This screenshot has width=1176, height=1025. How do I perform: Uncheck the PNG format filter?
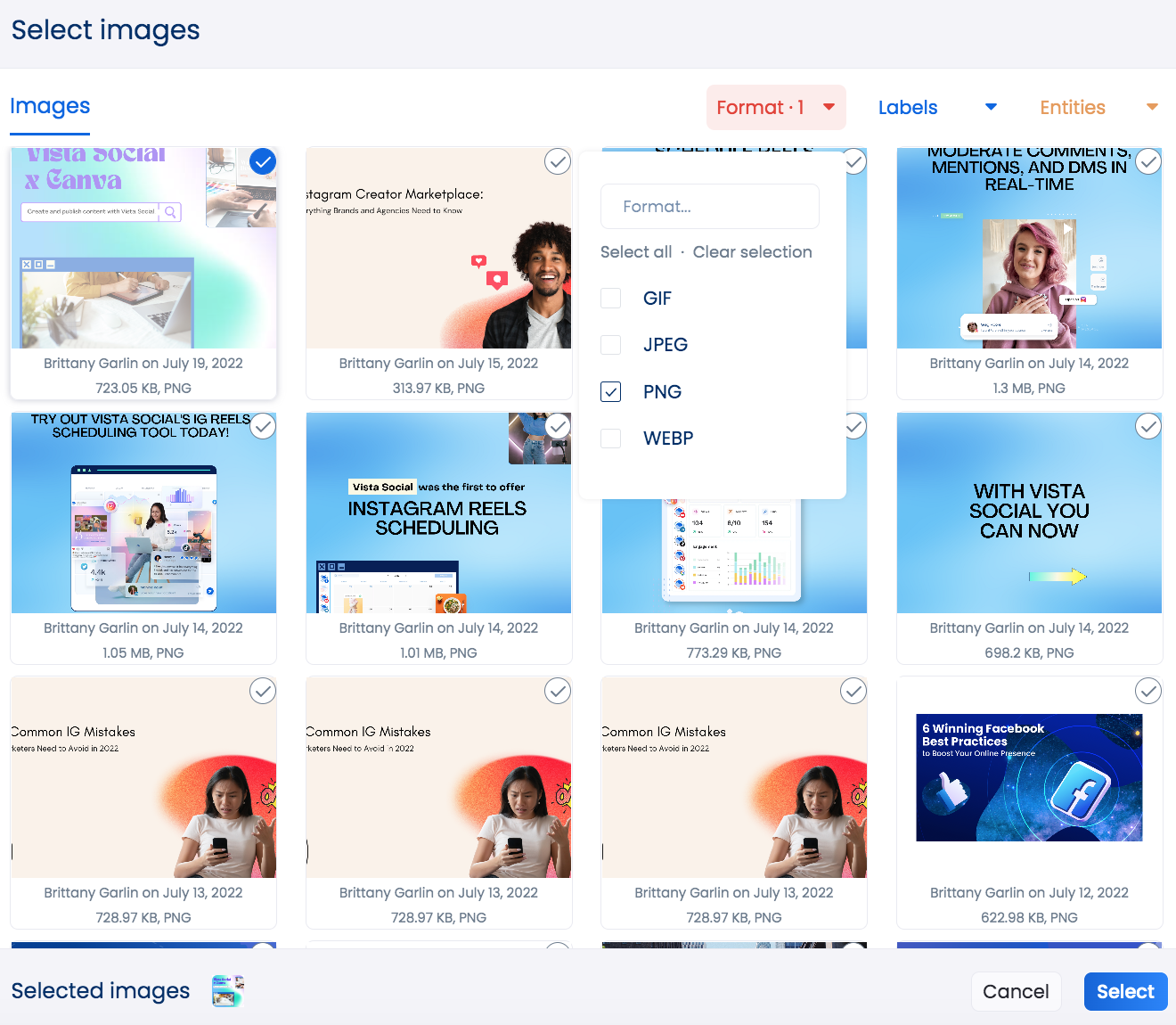click(610, 391)
